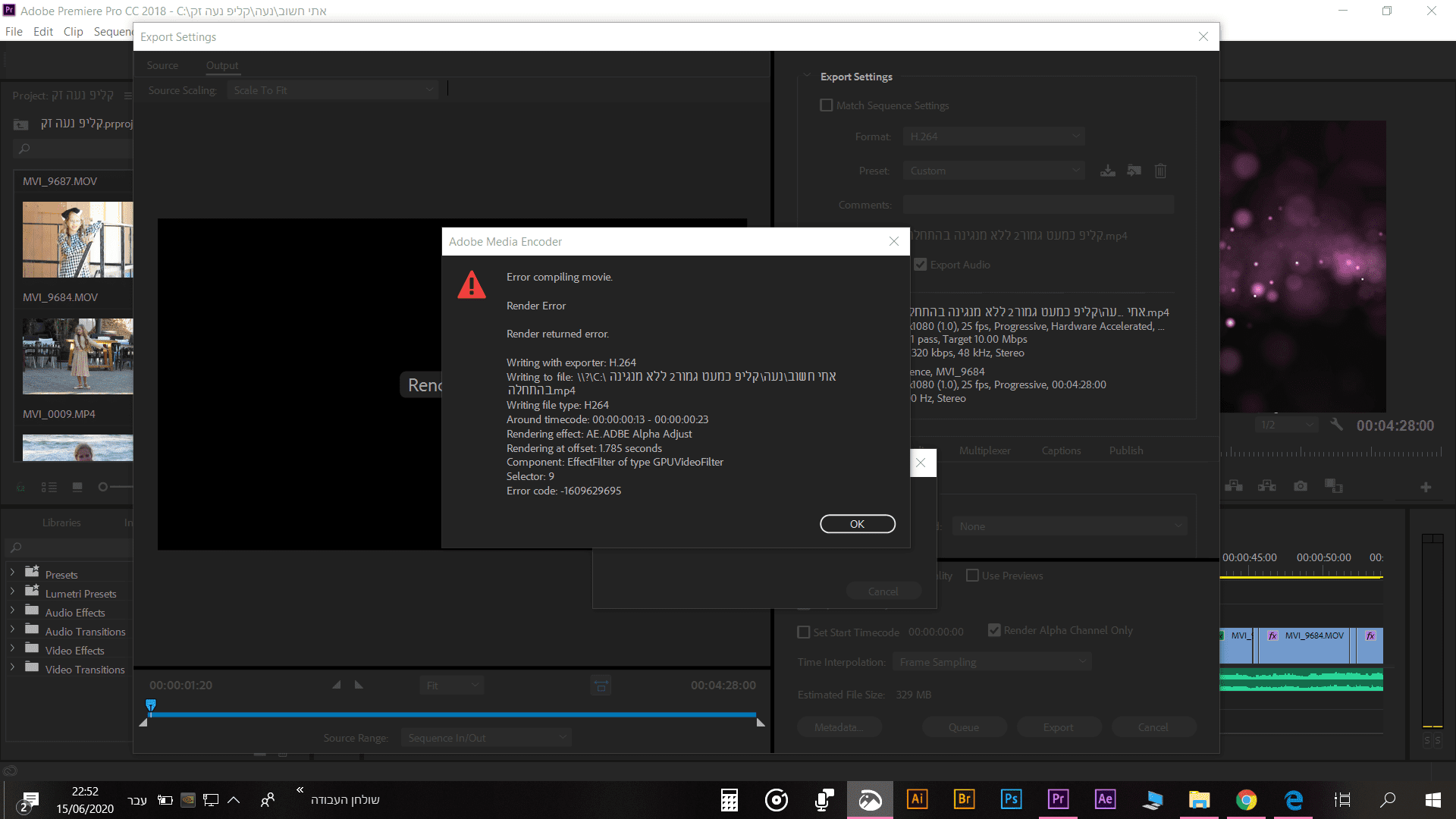This screenshot has height=819, width=1456.
Task: Click the Export button
Action: point(1058,727)
